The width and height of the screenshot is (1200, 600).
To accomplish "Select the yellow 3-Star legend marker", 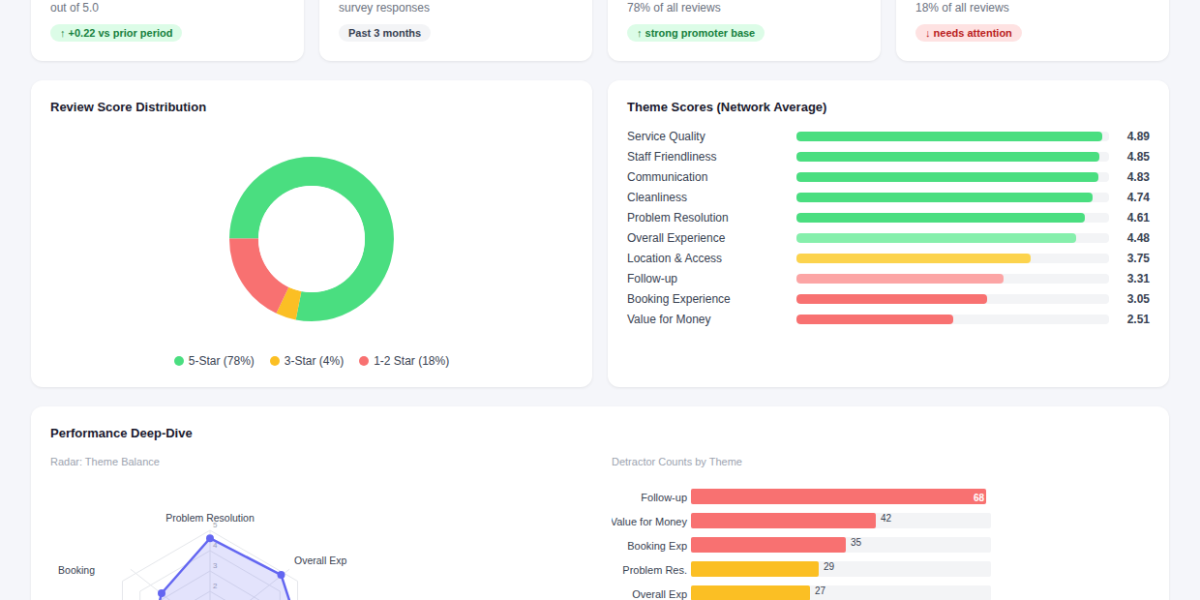I will (x=272, y=361).
